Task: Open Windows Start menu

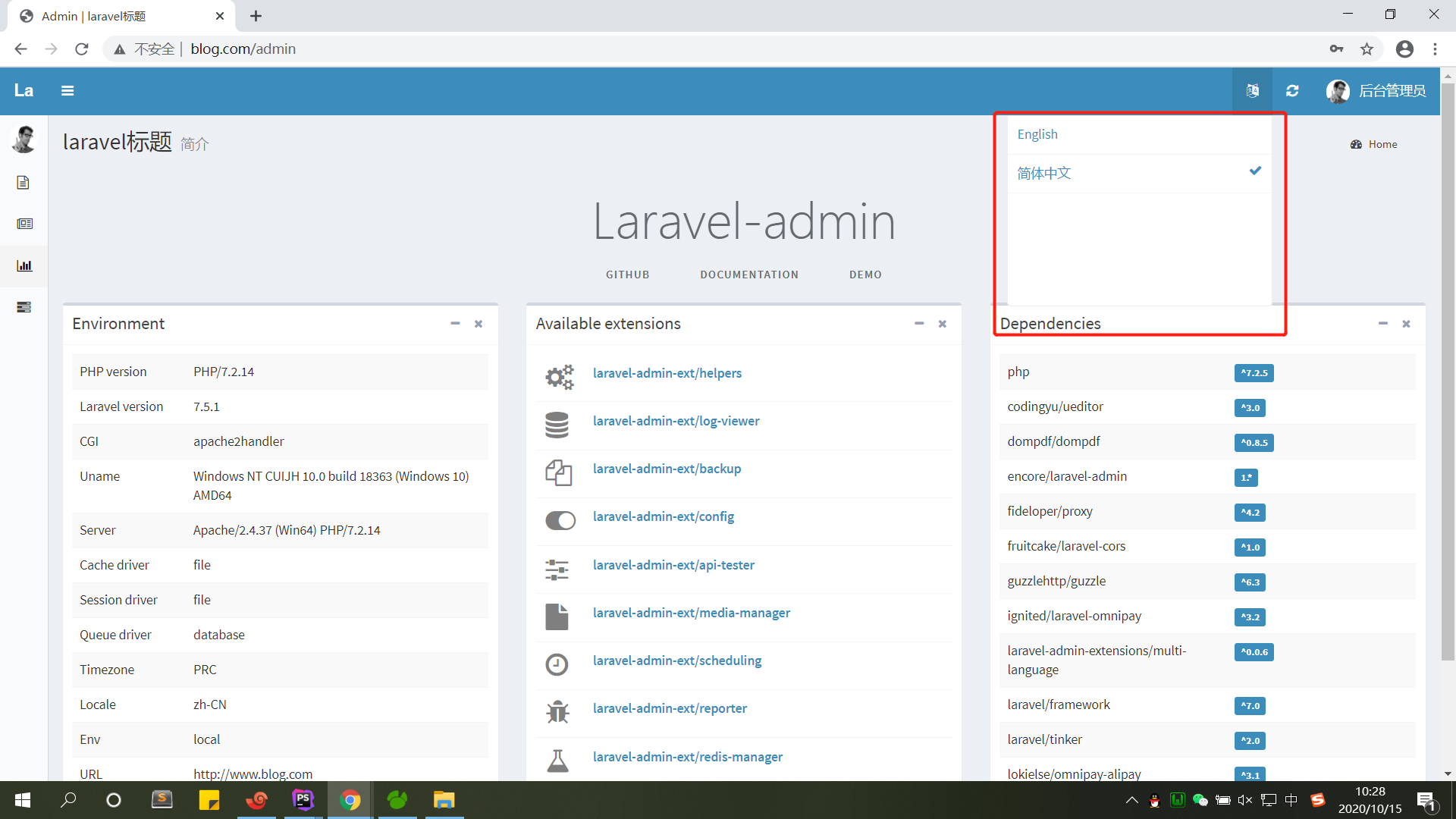Action: [23, 800]
